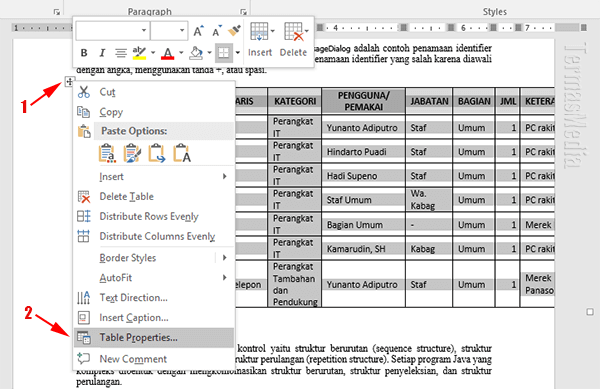Decrease font size with Shrink Font icon
The width and height of the screenshot is (600, 389).
point(217,31)
